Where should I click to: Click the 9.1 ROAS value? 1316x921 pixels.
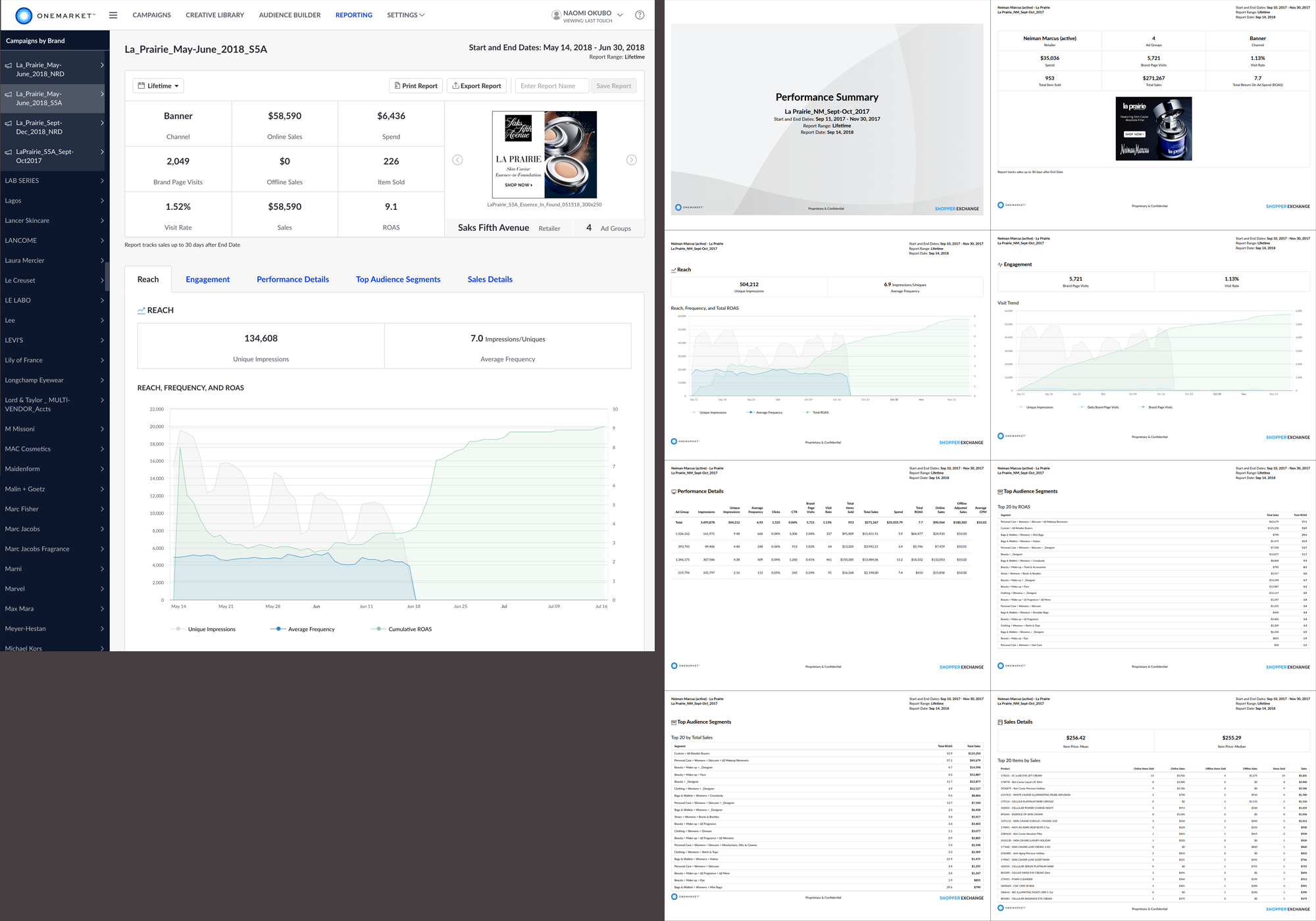click(x=391, y=207)
